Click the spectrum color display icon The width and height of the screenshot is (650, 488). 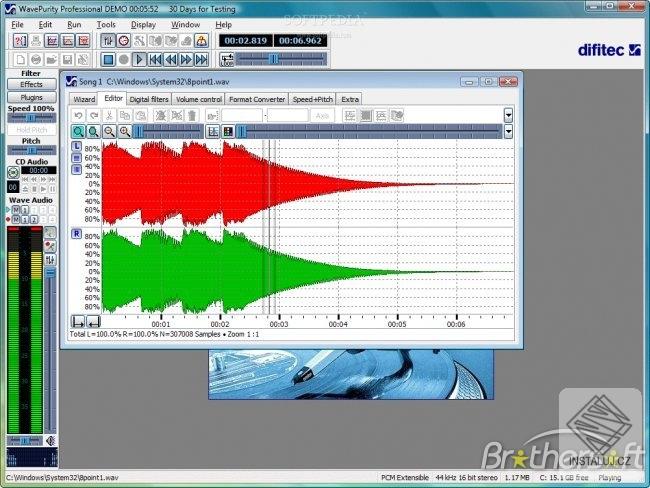[x=228, y=132]
